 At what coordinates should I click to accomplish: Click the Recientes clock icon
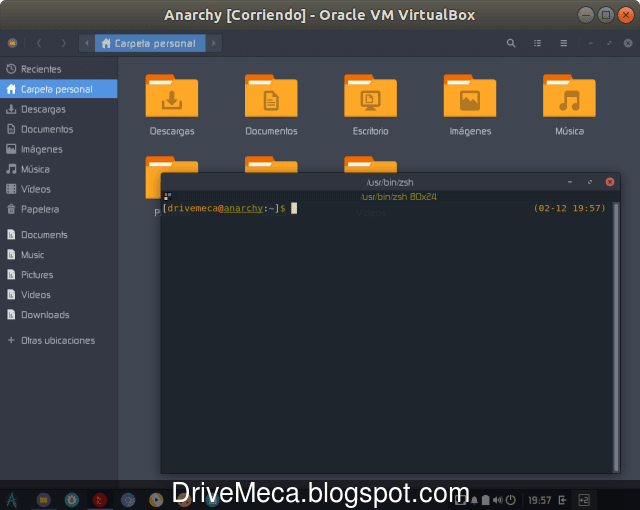(11, 69)
